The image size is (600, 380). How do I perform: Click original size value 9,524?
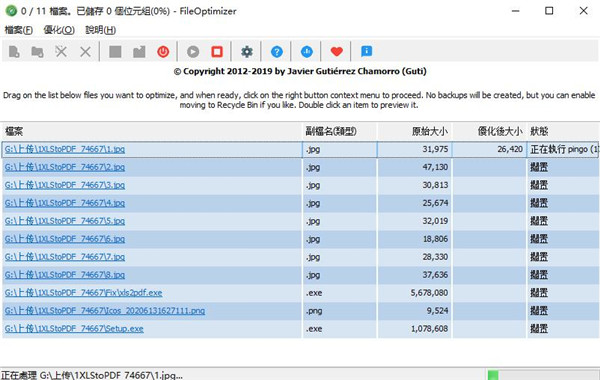[x=437, y=311]
